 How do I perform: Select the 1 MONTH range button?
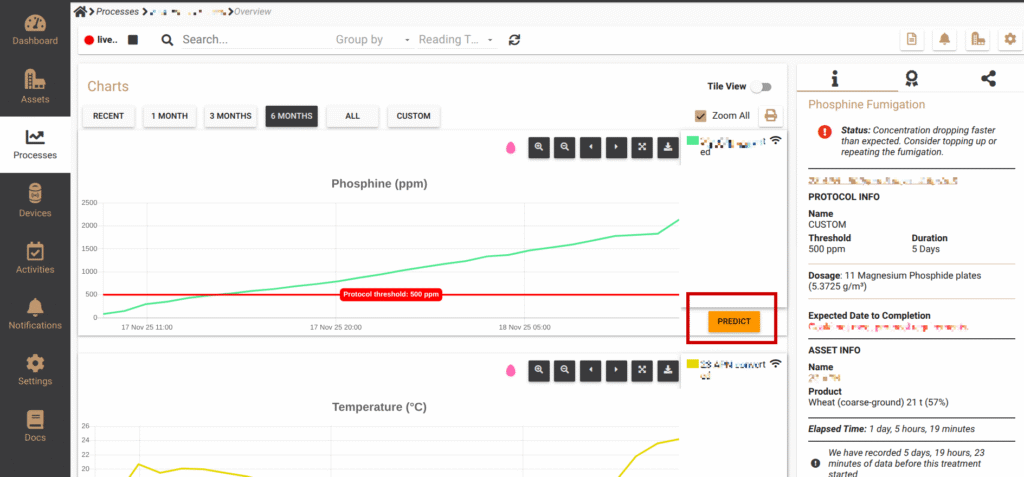(169, 116)
